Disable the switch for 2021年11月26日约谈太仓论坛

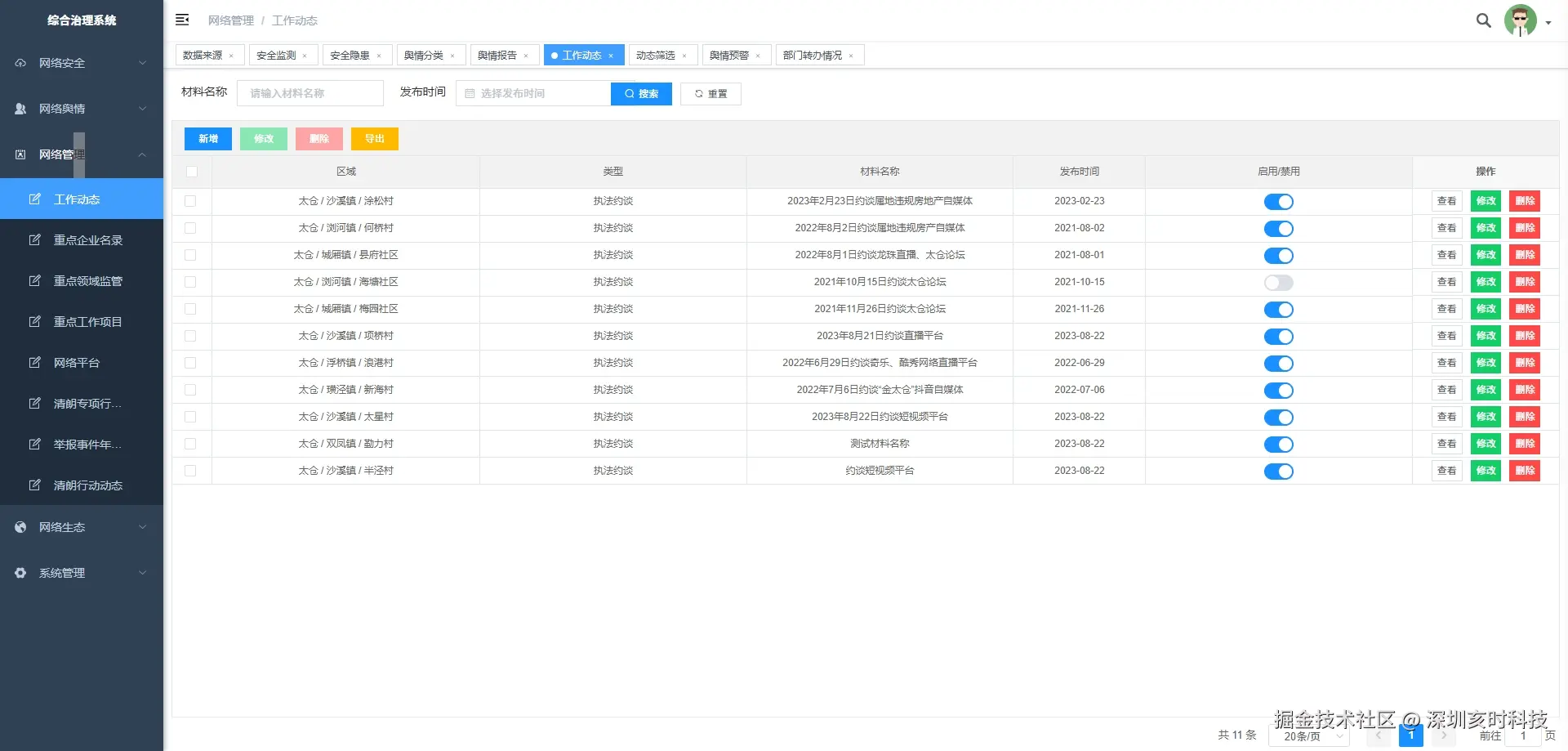tap(1278, 310)
